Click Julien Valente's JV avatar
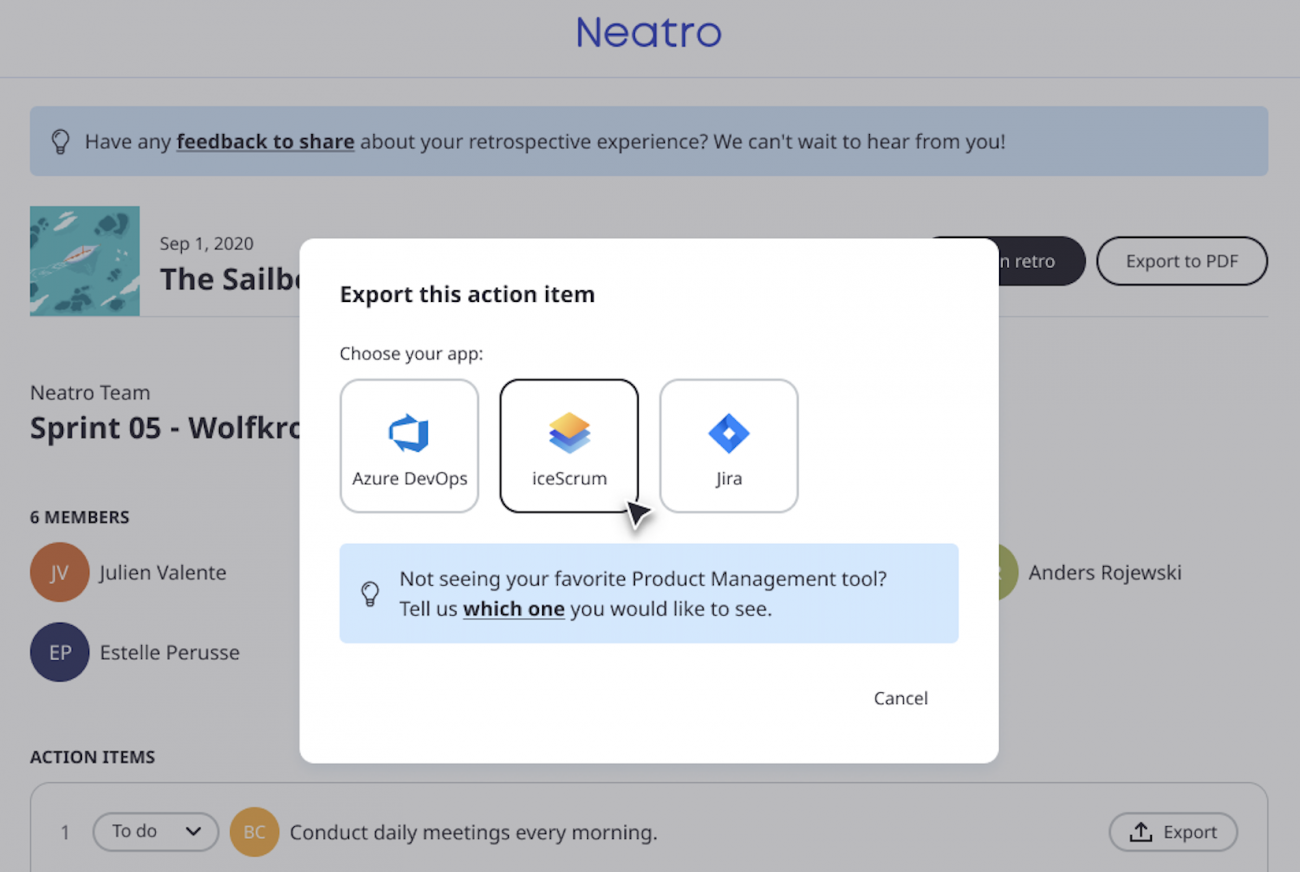This screenshot has width=1300, height=872. click(59, 572)
